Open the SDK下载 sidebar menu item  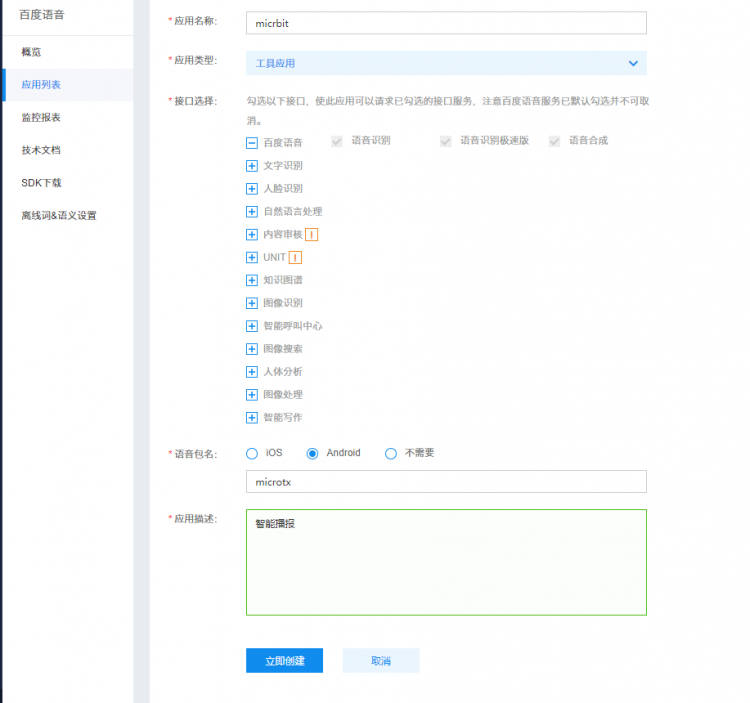[68, 183]
